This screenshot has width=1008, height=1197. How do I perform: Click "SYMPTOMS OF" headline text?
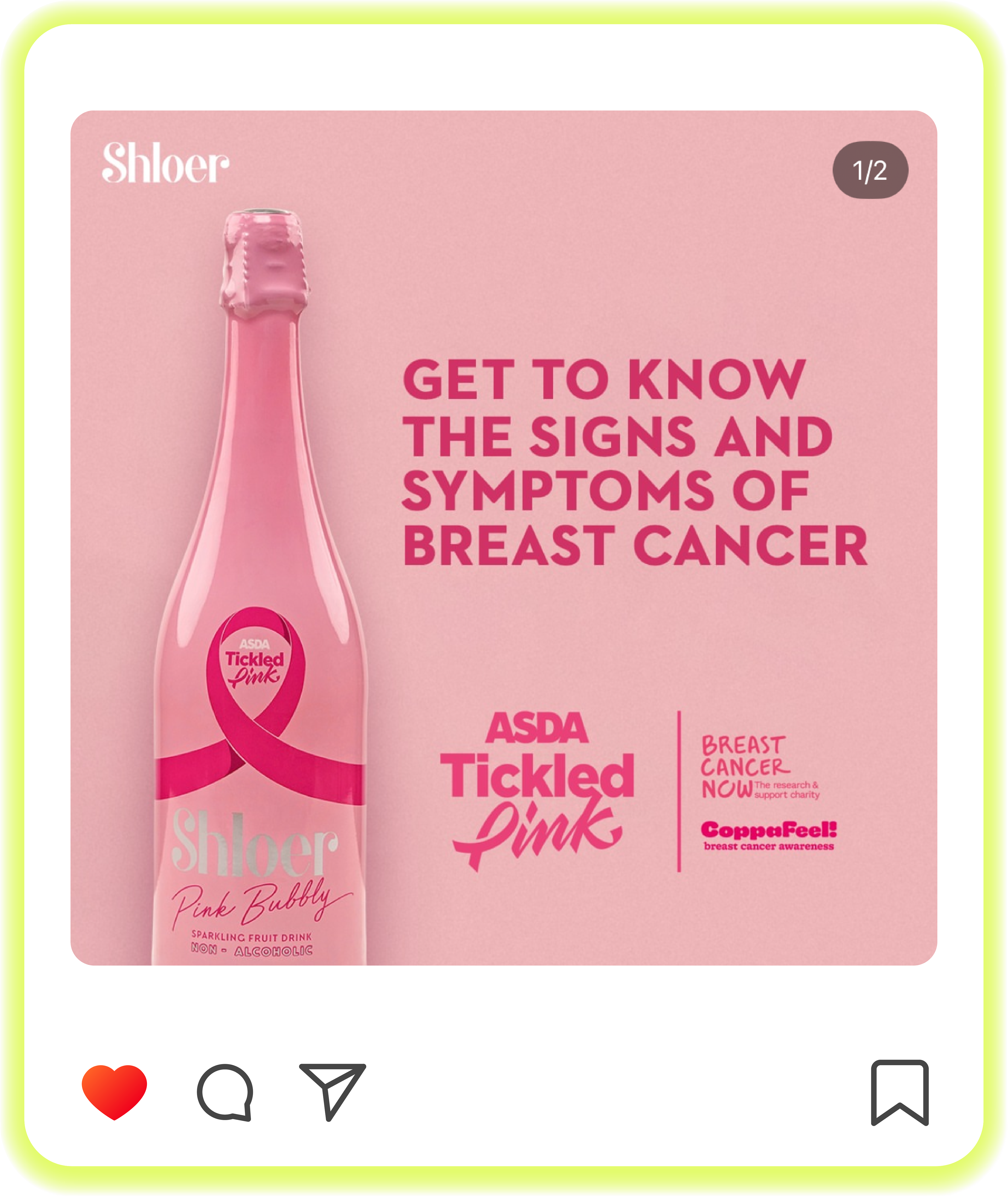(606, 490)
